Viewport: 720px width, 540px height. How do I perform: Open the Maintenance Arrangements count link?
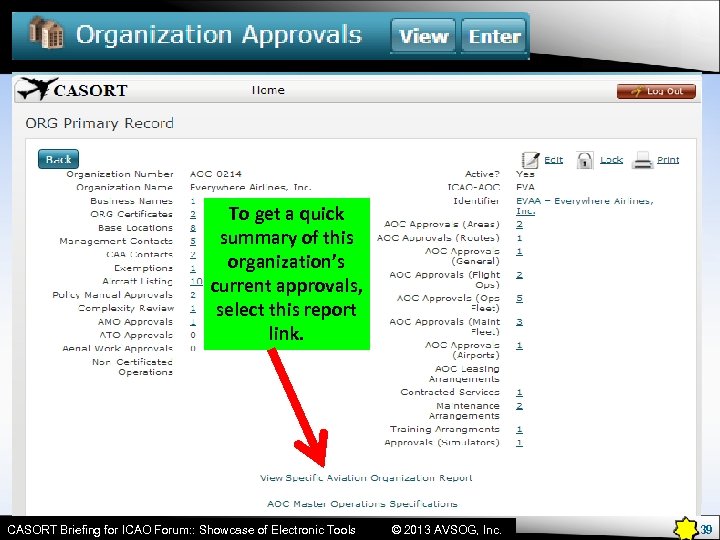click(519, 406)
